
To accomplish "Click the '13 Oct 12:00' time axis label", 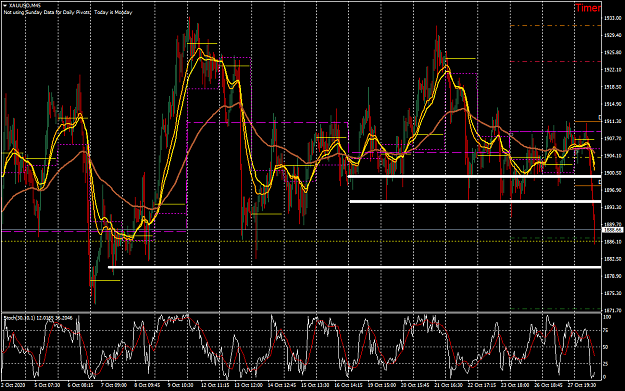I will (x=248, y=385).
